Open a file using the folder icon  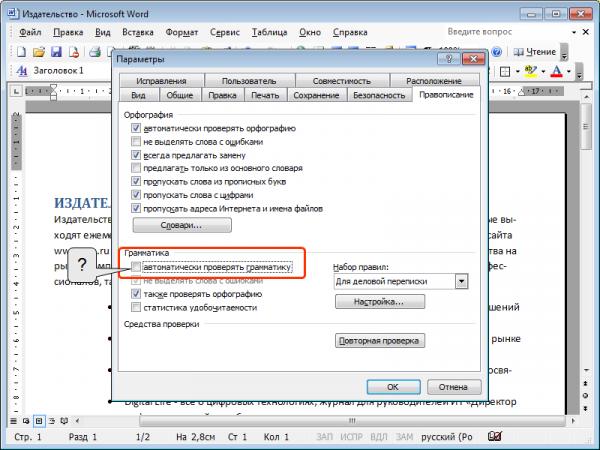[39, 52]
